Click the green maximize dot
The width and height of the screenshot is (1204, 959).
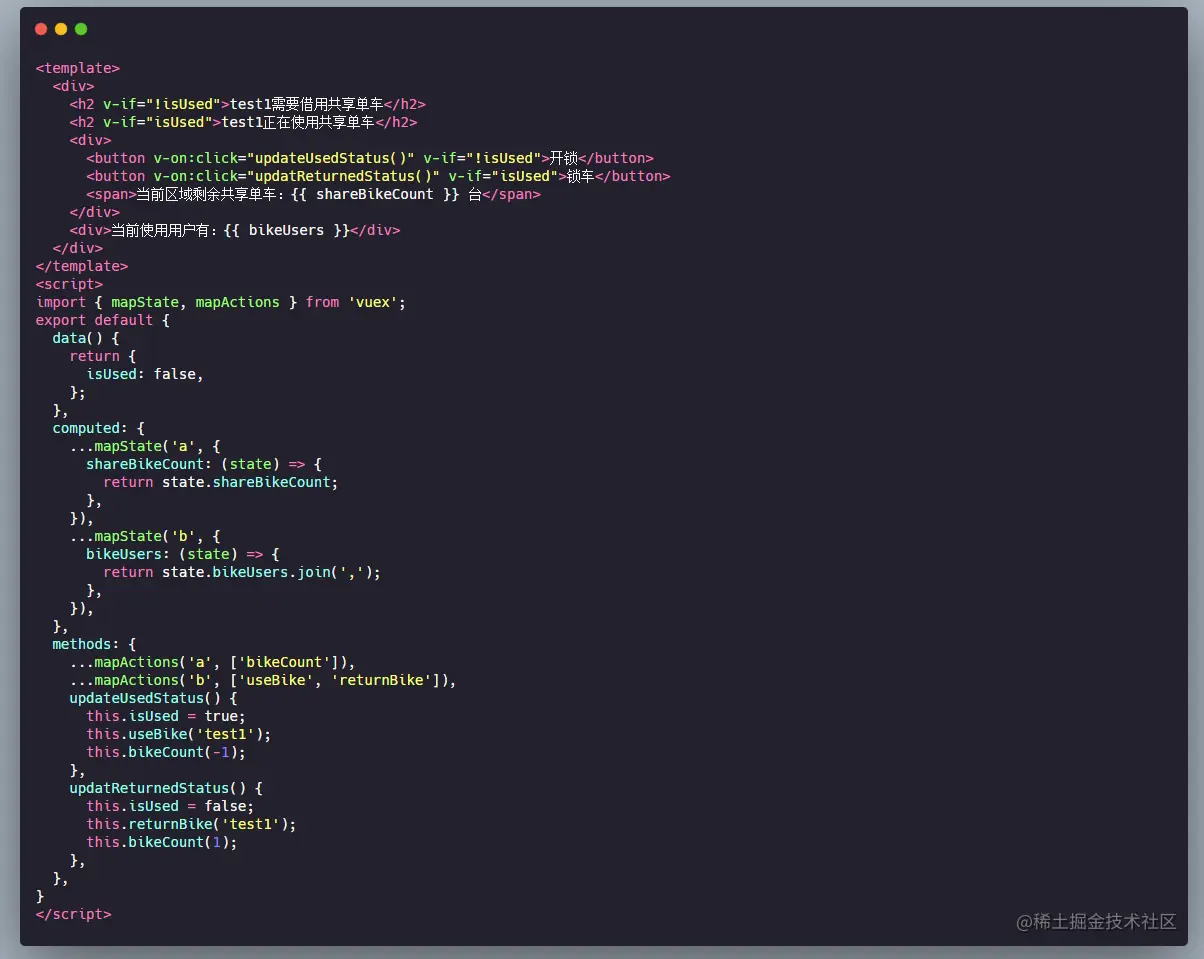pos(81,29)
